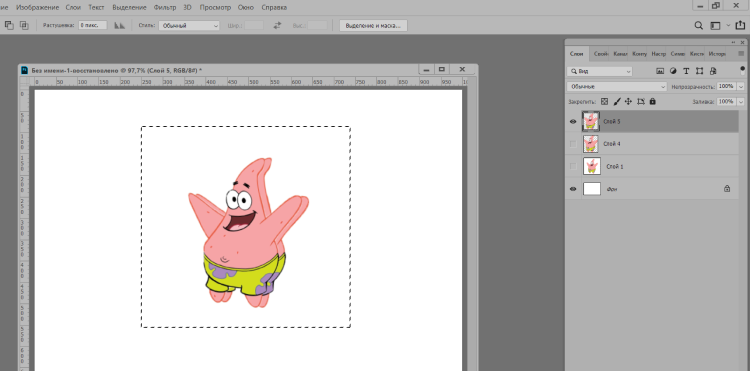750x371 pixels.
Task: Open the 3D menu
Action: (x=188, y=8)
